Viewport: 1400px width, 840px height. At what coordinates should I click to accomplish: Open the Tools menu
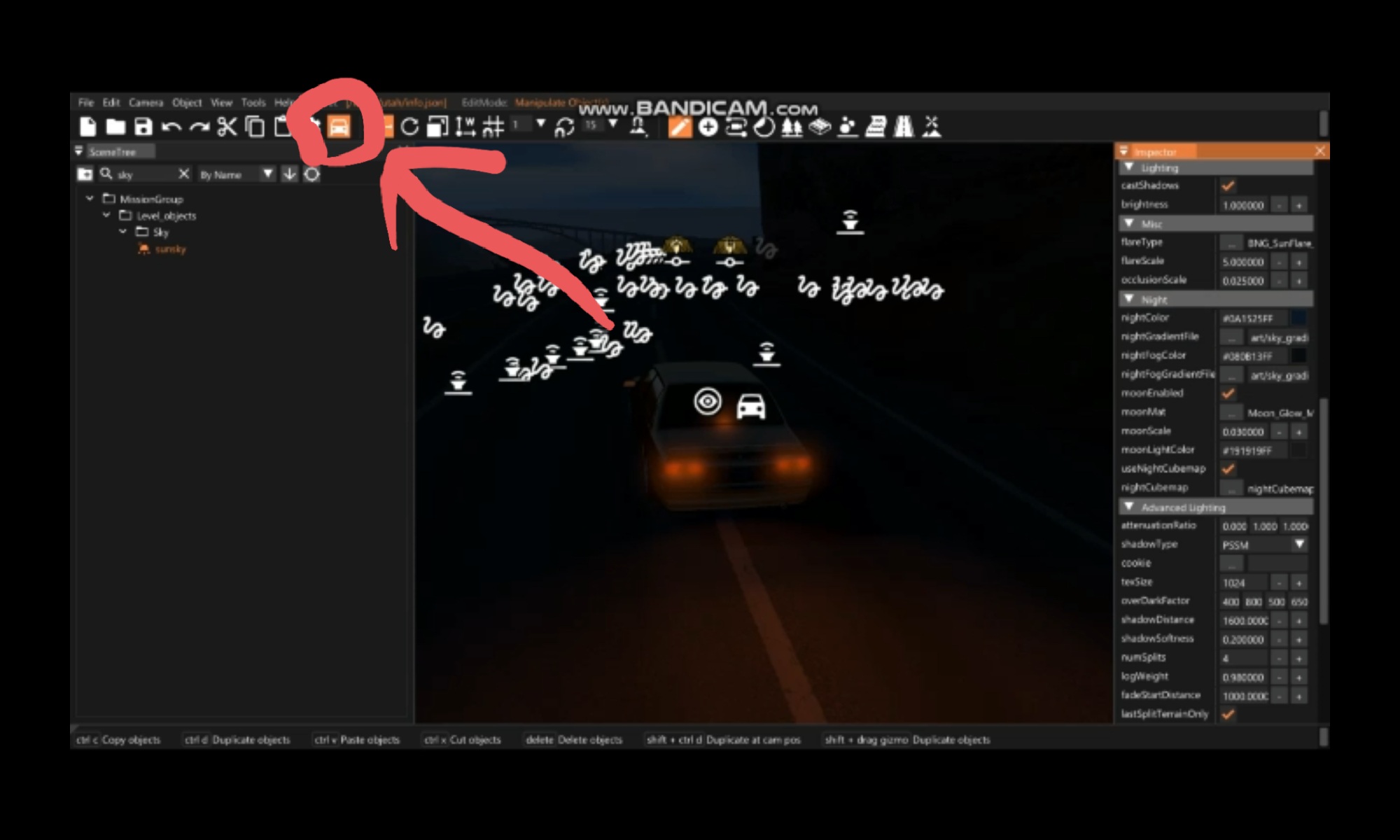[253, 102]
